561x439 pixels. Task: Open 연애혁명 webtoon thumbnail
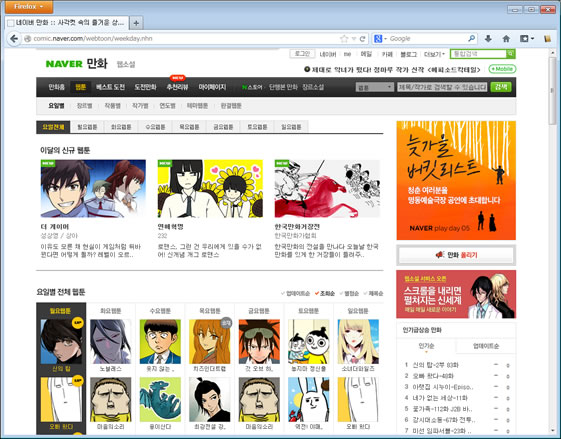(210, 189)
